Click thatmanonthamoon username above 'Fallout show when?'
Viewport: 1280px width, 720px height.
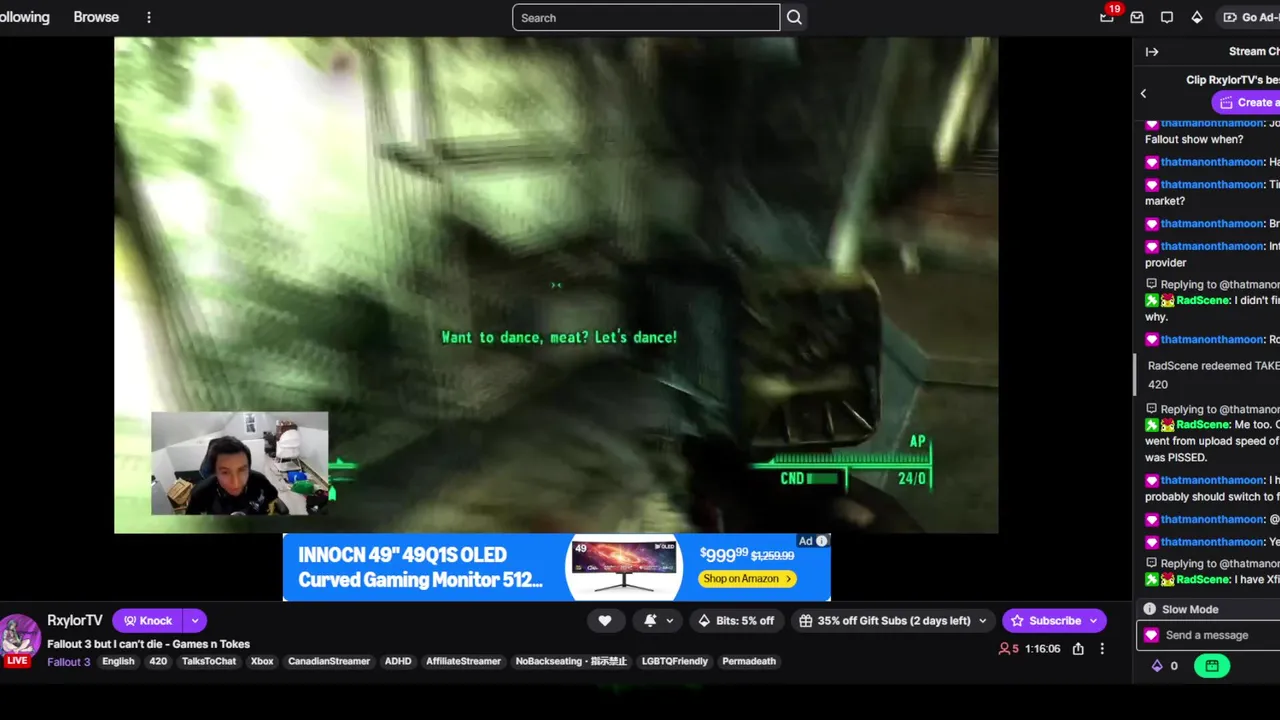(x=1212, y=123)
